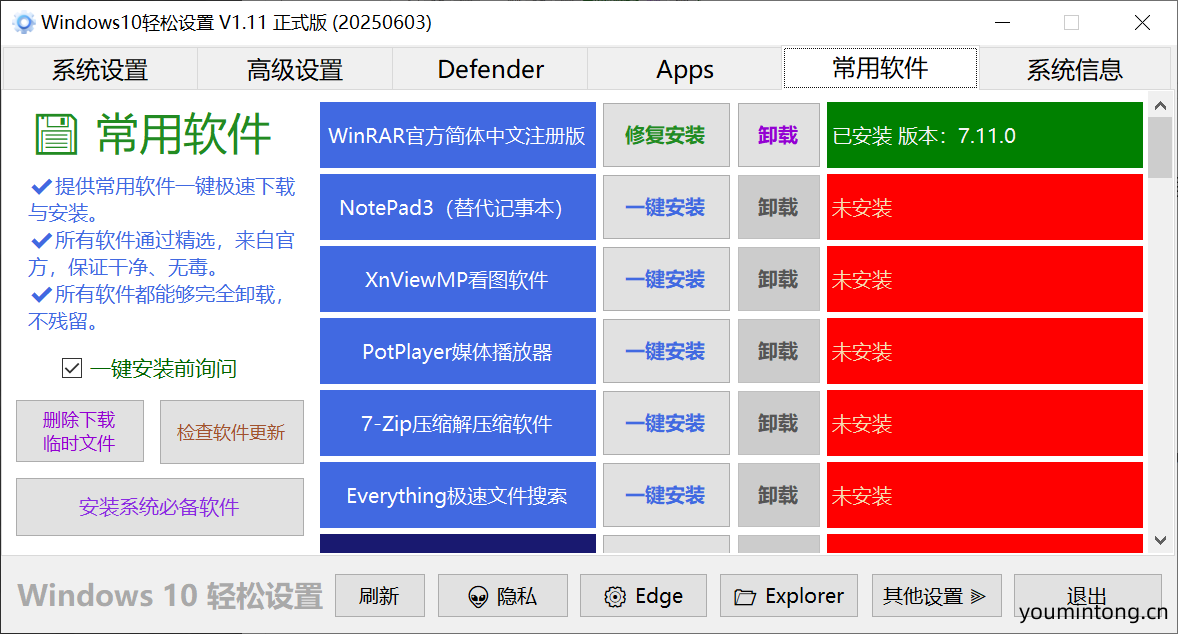Click the folder icon on Explorer button
This screenshot has height=634, width=1178.
coord(745,597)
